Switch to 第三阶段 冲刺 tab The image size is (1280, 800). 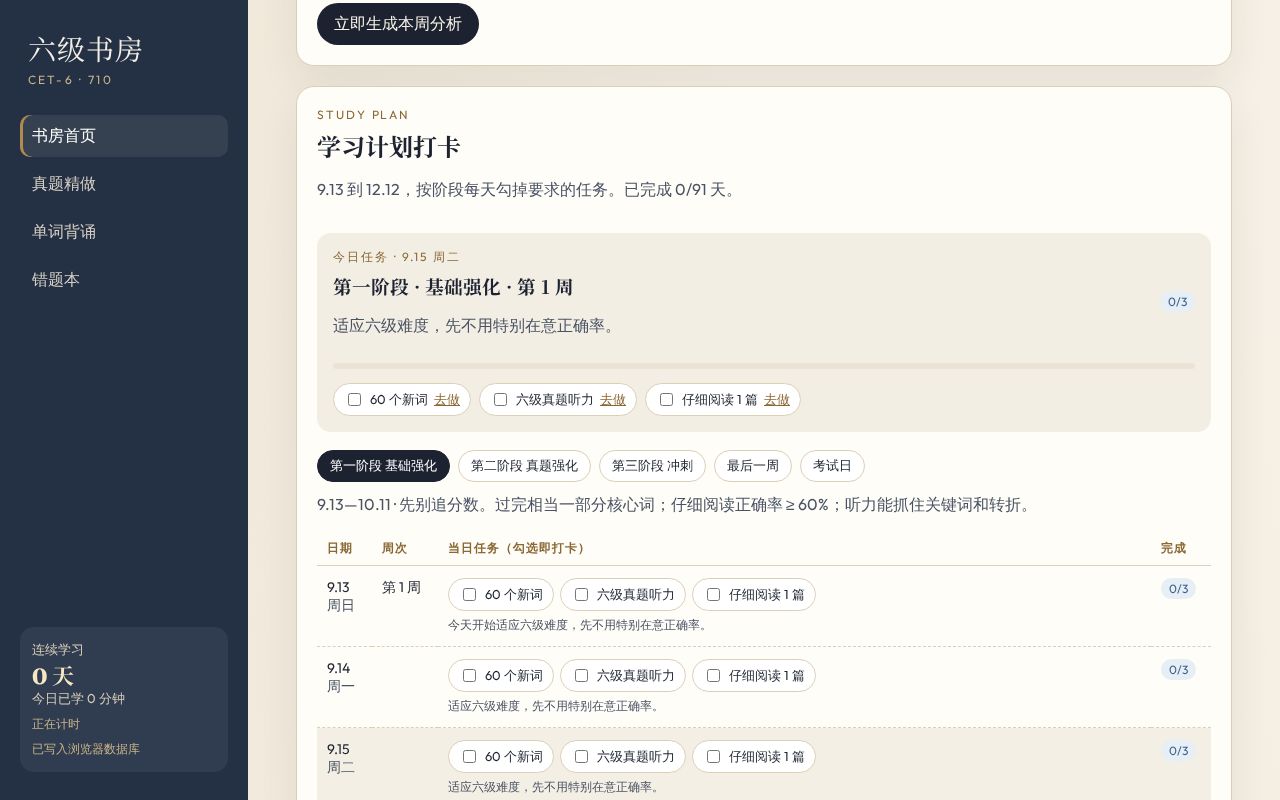pyautogui.click(x=652, y=466)
